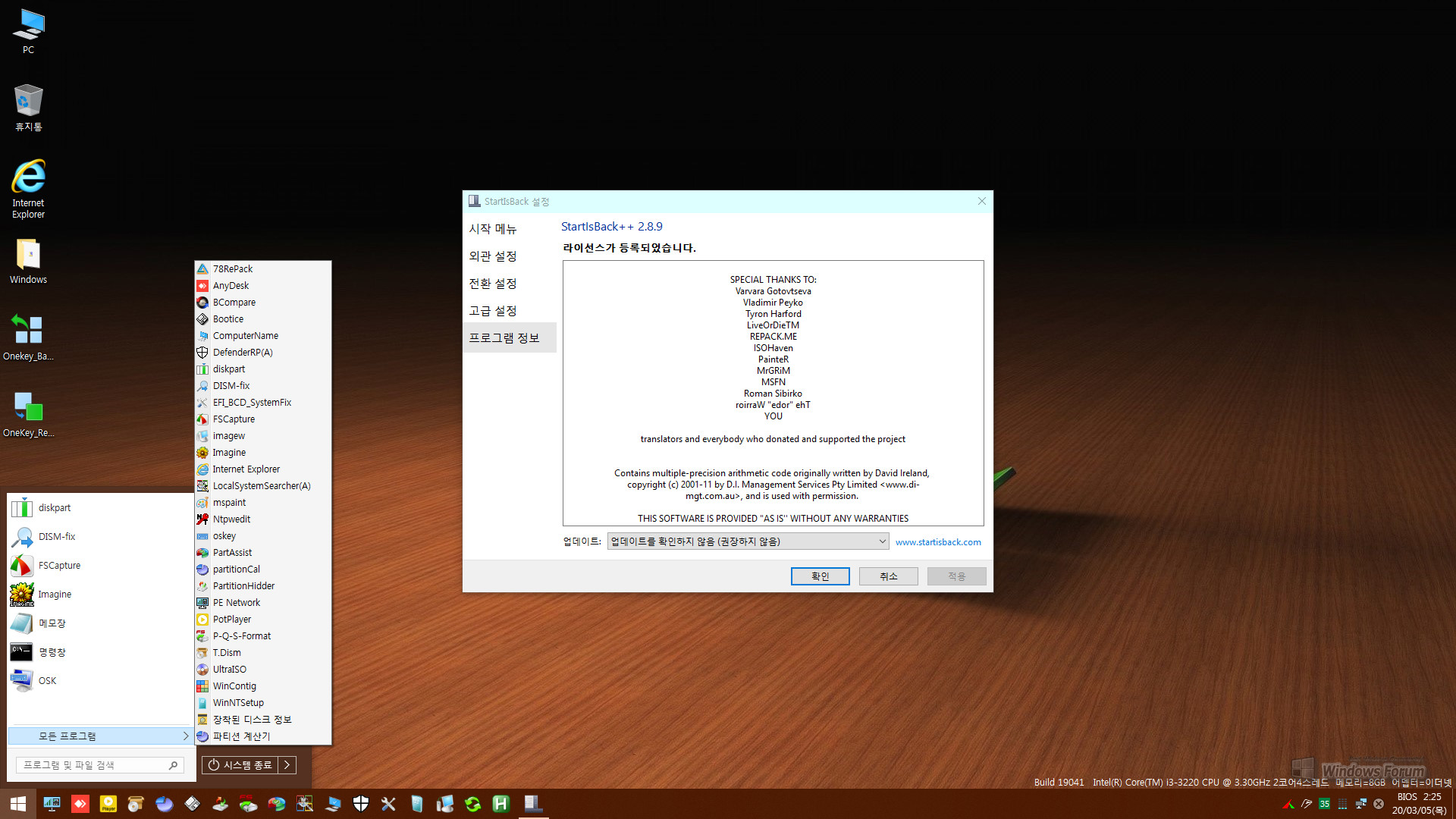The height and width of the screenshot is (819, 1456).
Task: Open PE Network from the programs list
Action: [262, 603]
